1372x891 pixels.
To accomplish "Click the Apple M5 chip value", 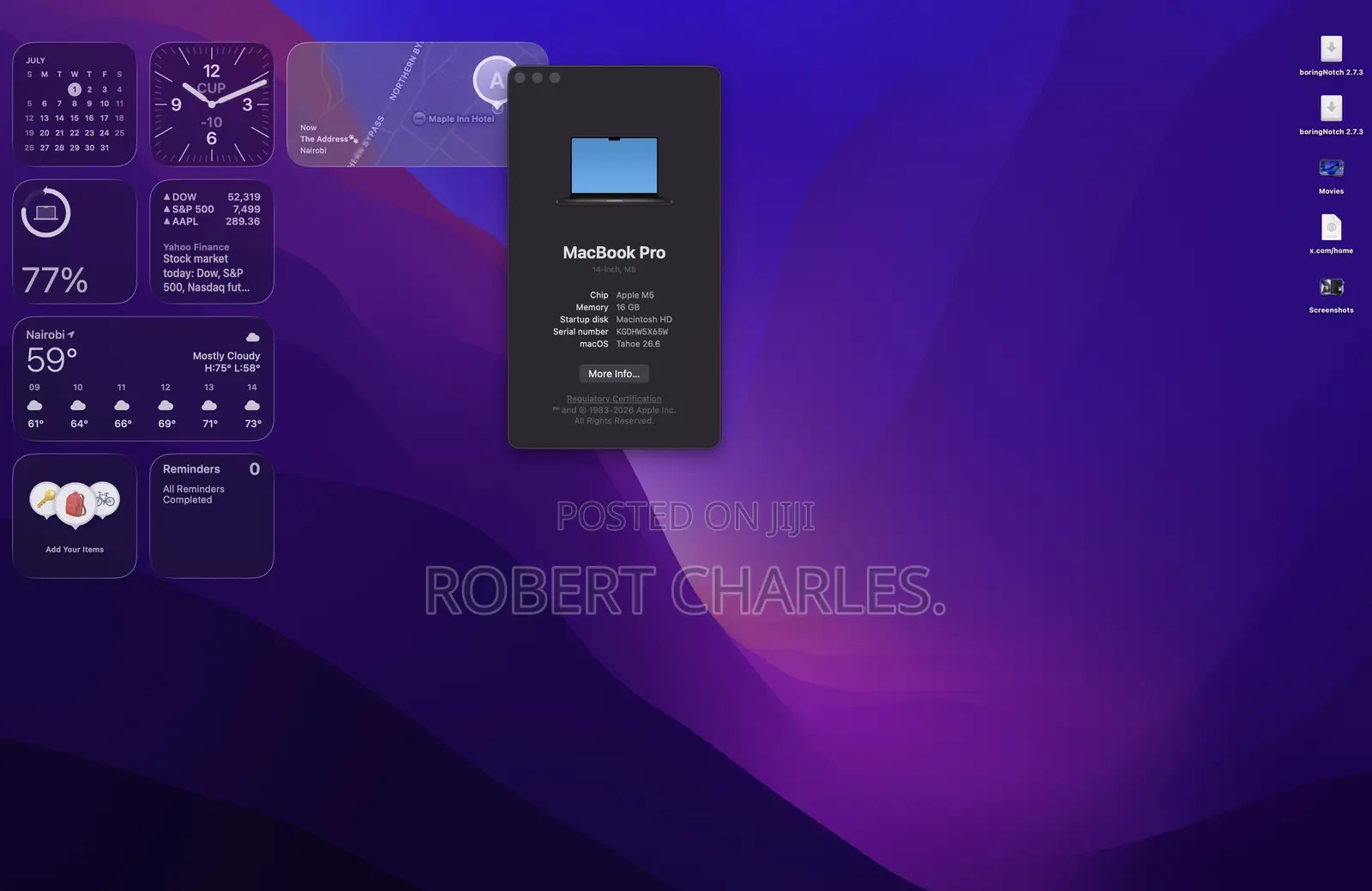I will coord(635,295).
